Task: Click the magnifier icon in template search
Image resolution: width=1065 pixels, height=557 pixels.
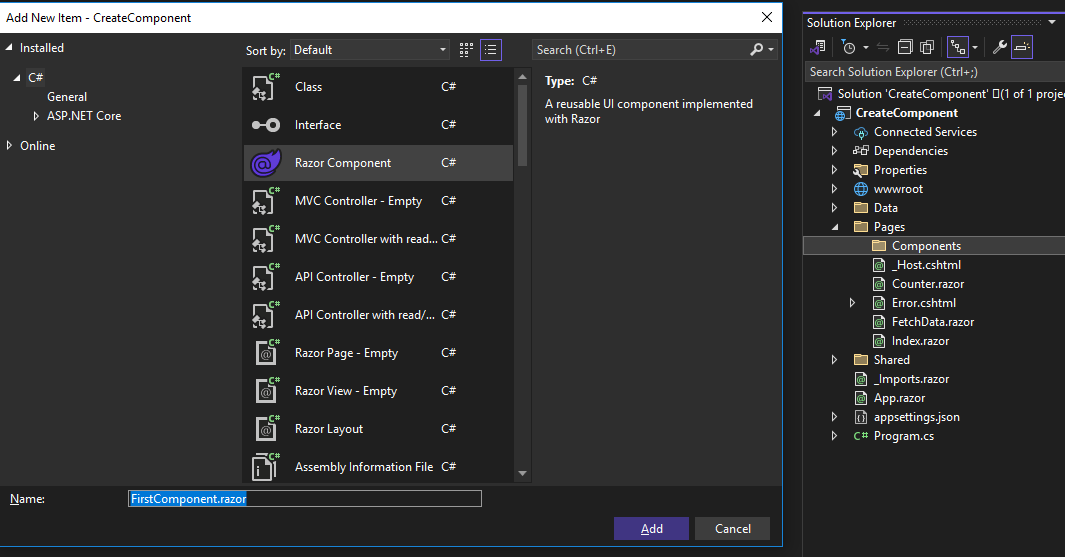Action: pyautogui.click(x=757, y=49)
